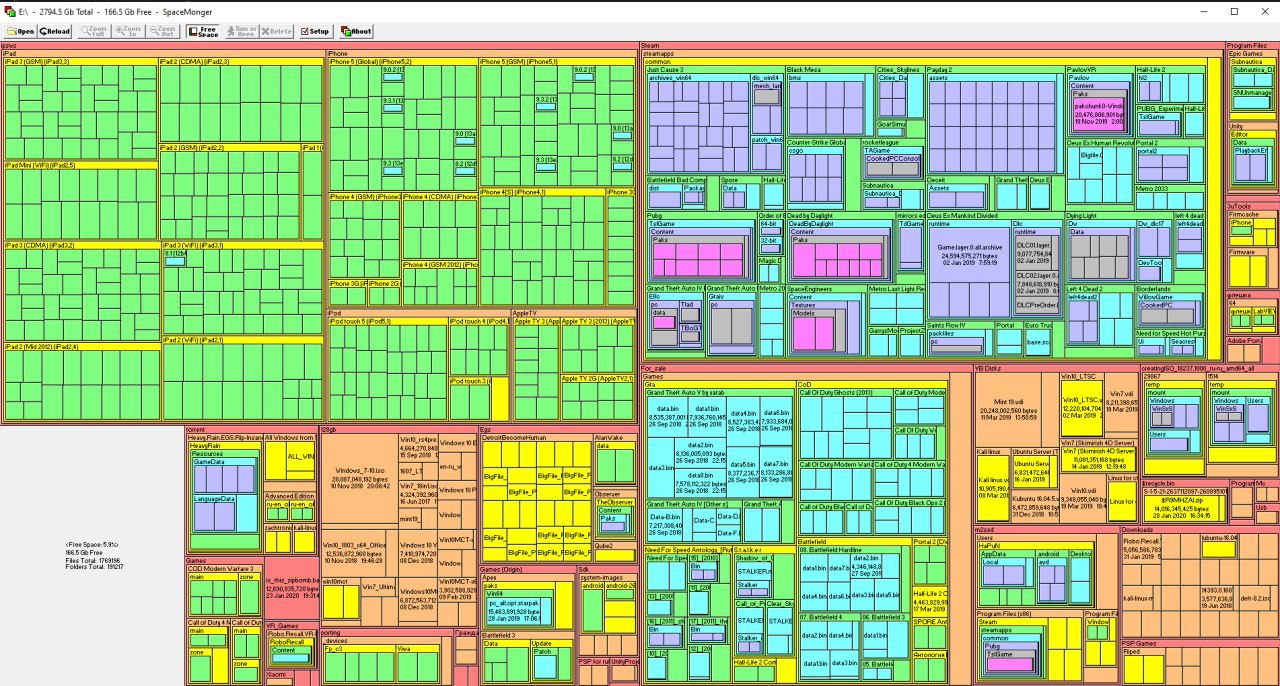Screen dimensions: 1280x686
Task: Select the COD Modern Warfare 3 folder
Action: pos(224,569)
